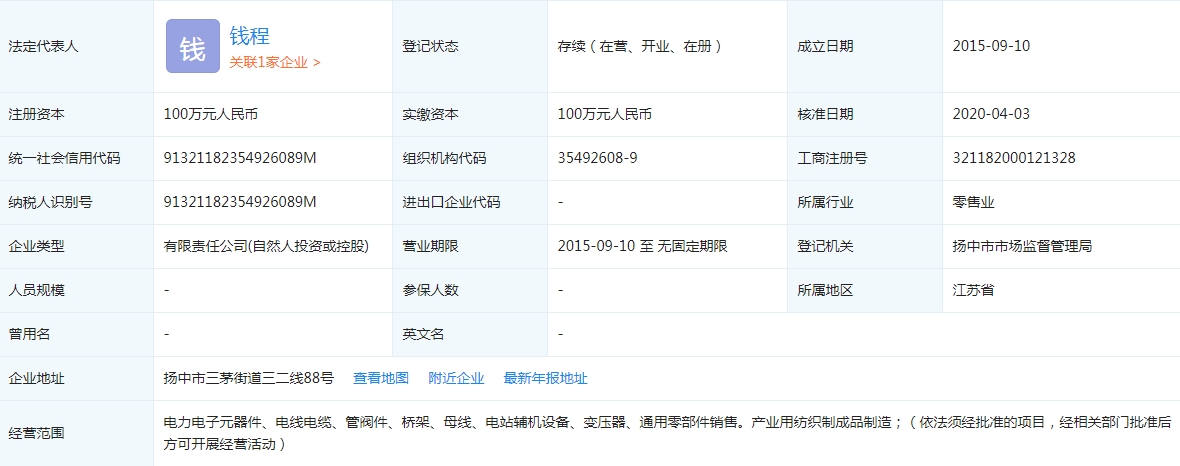
Task: Select the establishment date 2015-09-10
Action: coord(991,46)
